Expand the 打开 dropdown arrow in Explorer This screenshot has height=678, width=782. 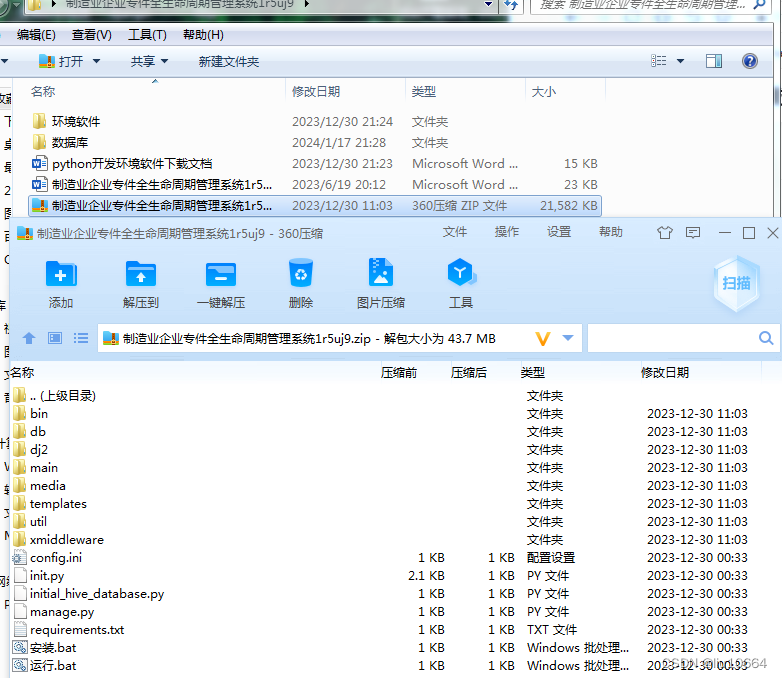[96, 61]
